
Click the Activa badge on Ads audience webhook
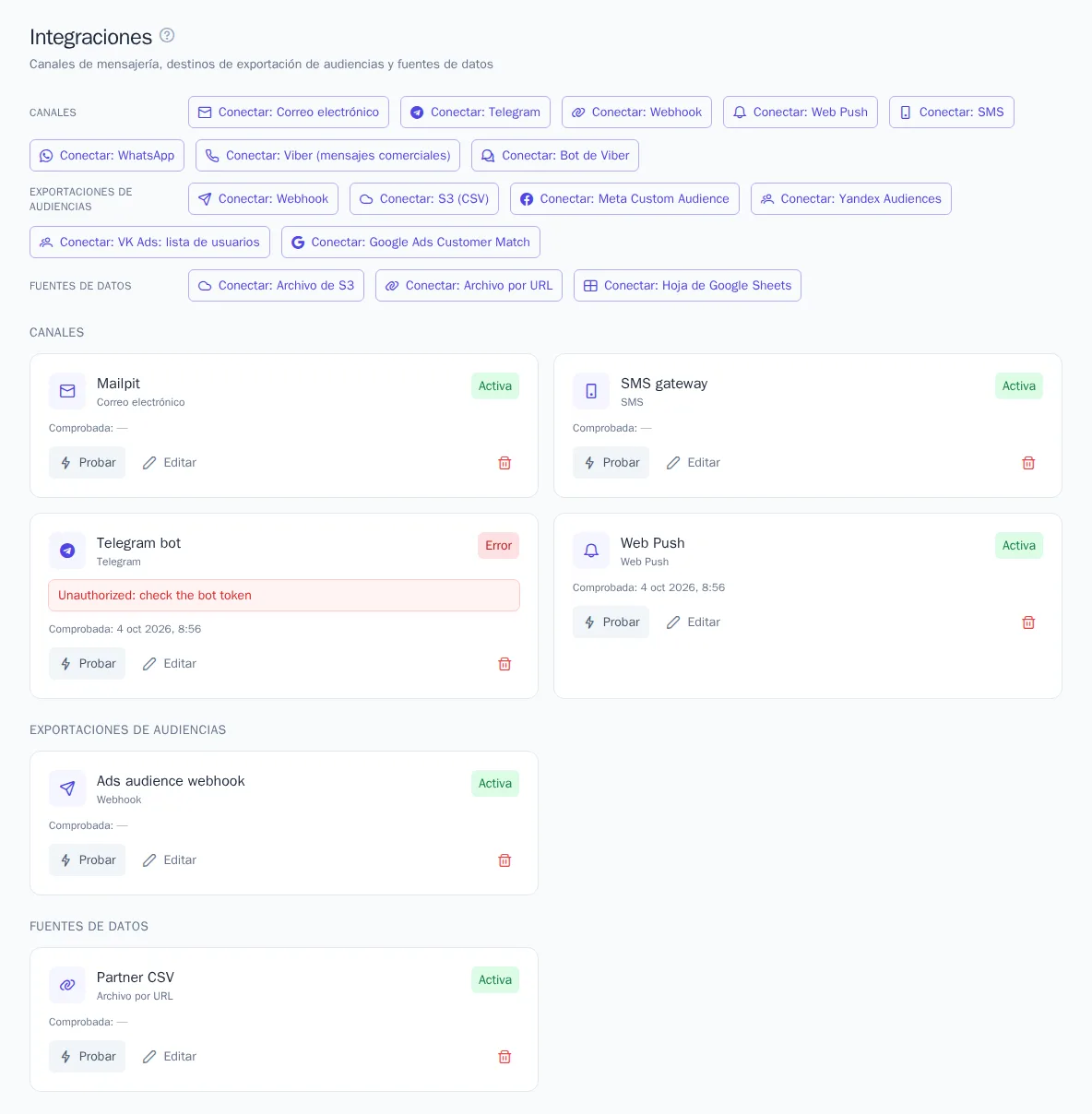point(495,784)
